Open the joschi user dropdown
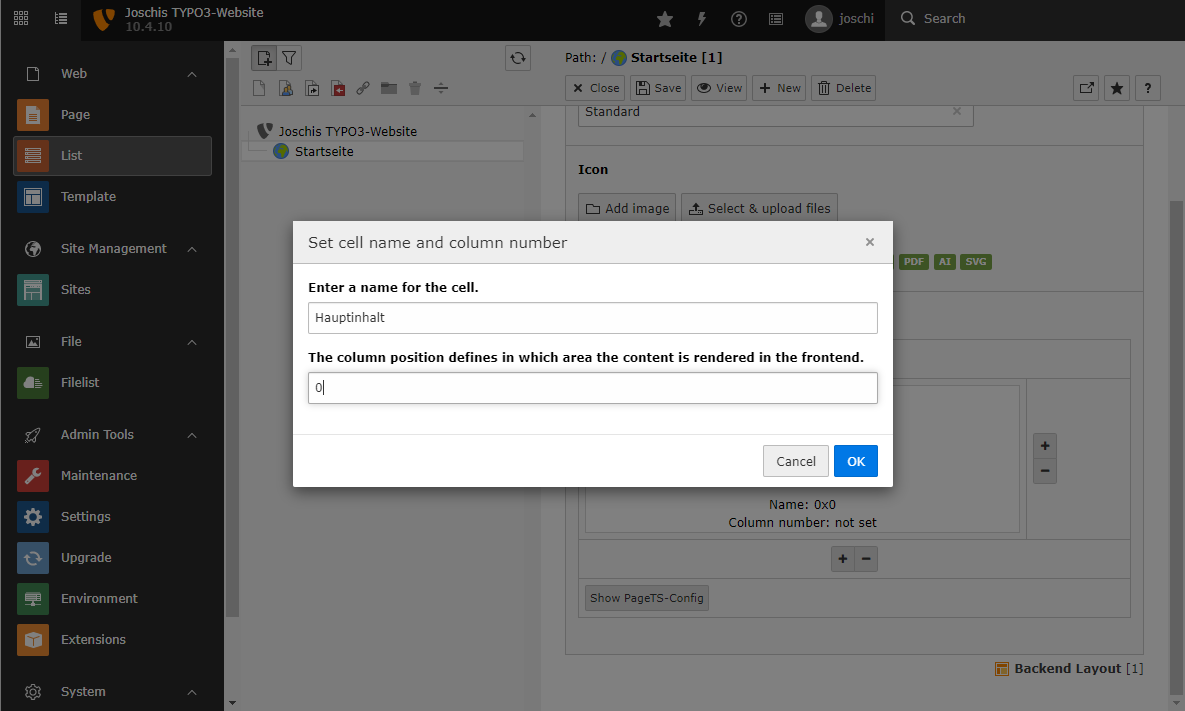Viewport: 1185px width, 711px height. pyautogui.click(x=844, y=19)
